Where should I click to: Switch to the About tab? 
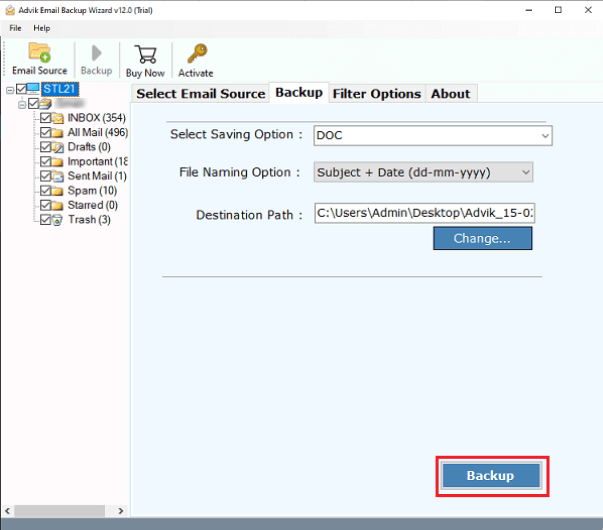pos(451,94)
